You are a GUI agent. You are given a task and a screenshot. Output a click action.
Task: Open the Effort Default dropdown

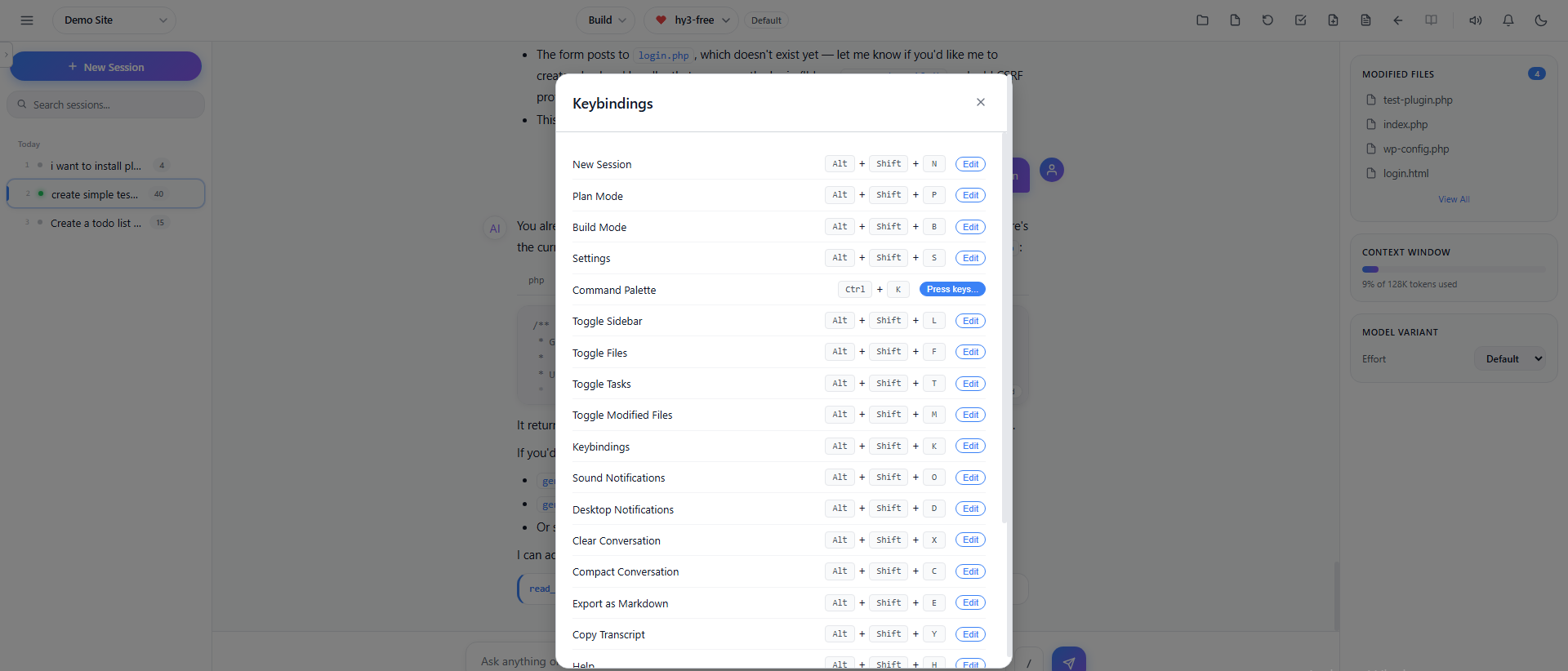point(1510,359)
